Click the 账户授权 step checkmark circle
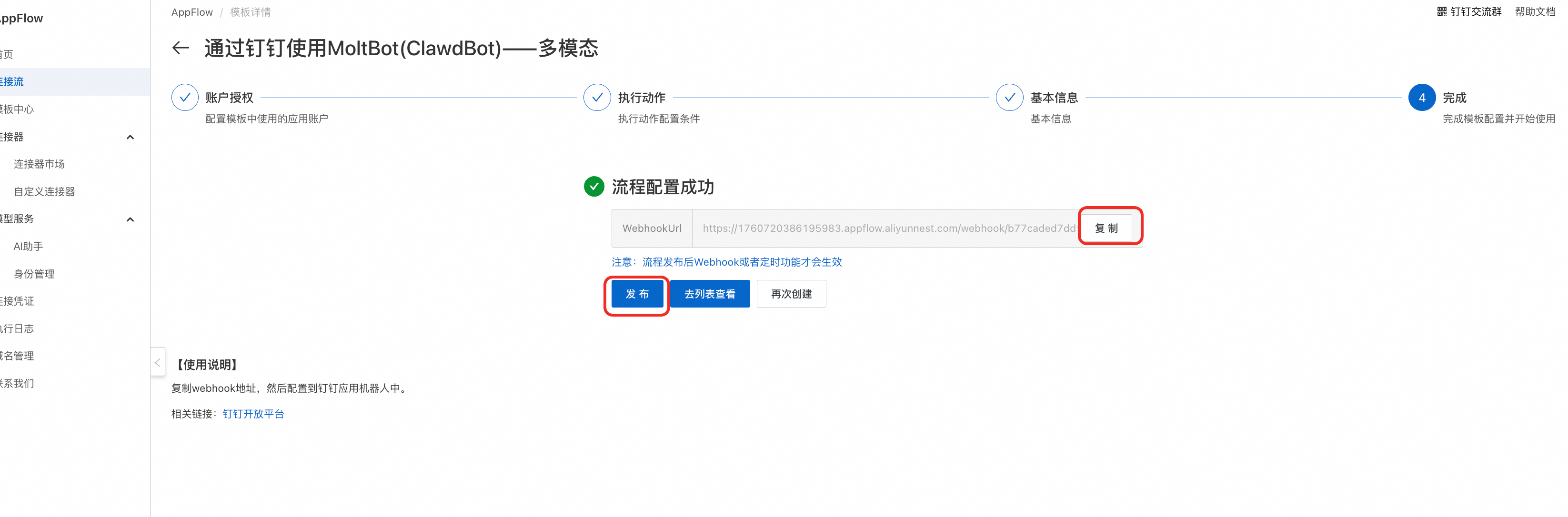The width and height of the screenshot is (1568, 517). tap(185, 97)
